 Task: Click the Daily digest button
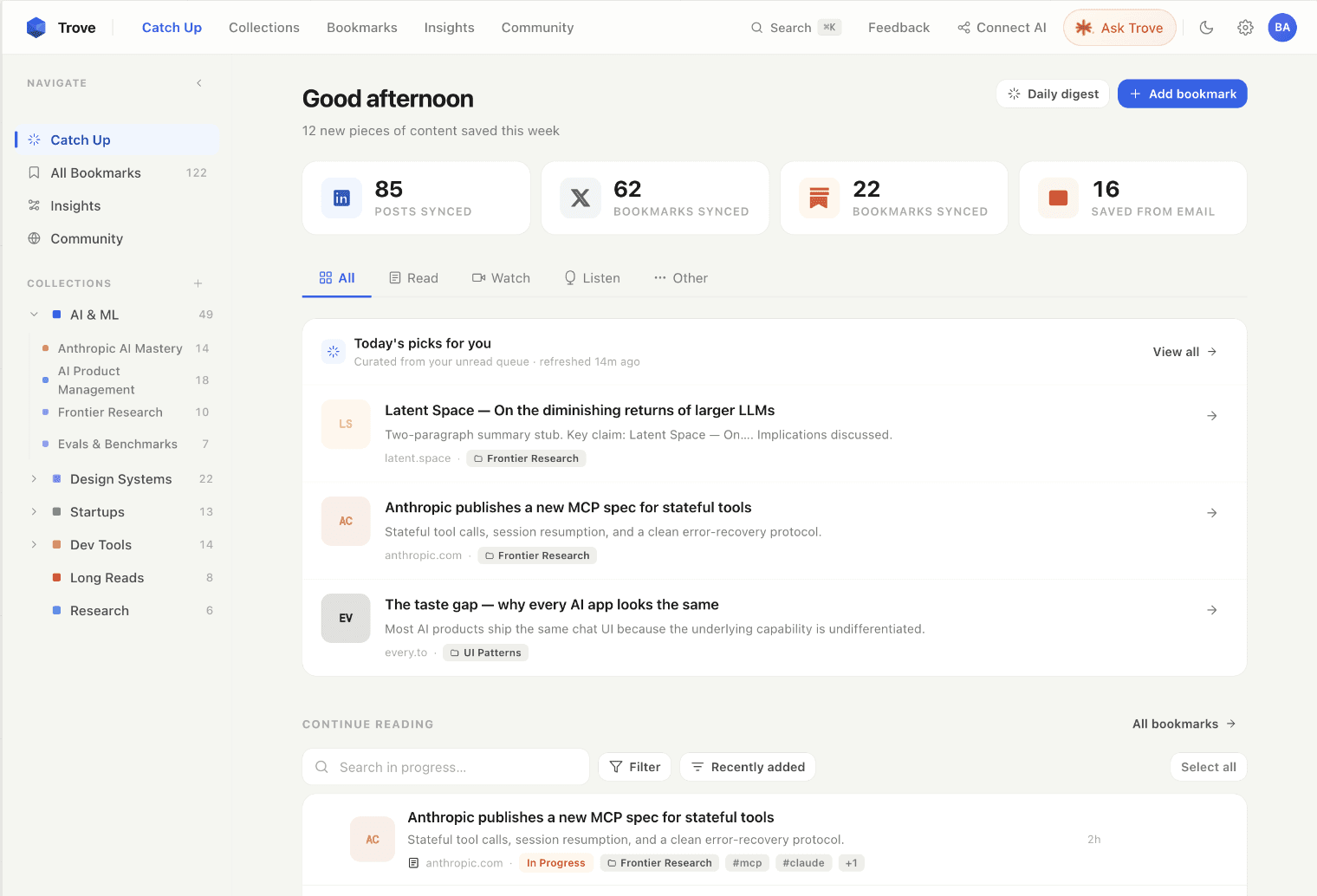point(1053,94)
